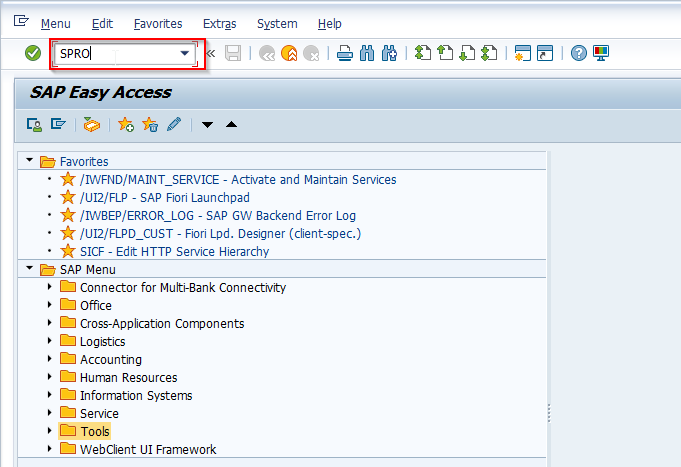
Task: Click the Back arrow icon
Action: point(267,53)
